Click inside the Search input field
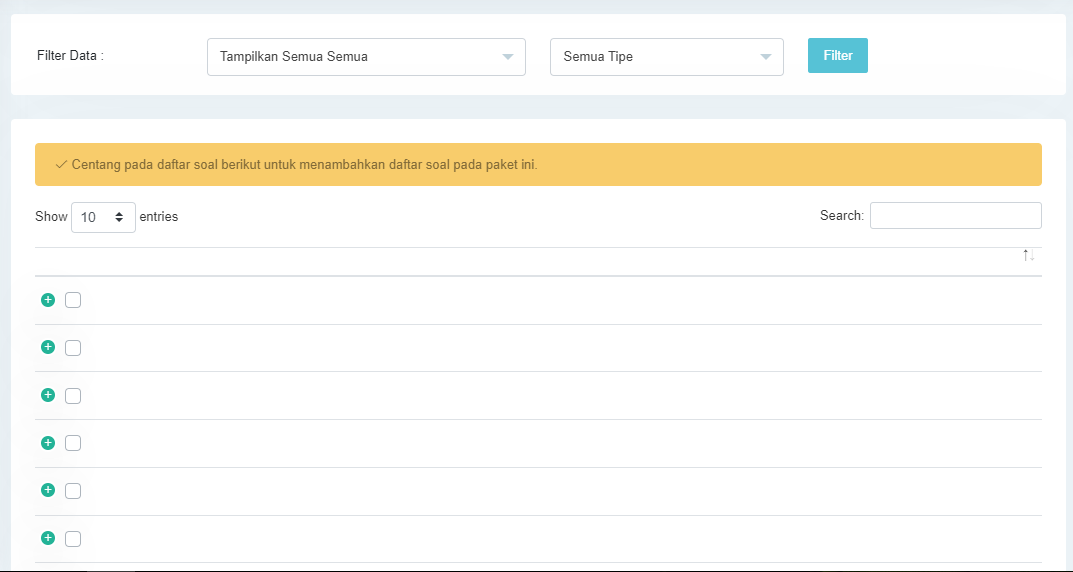Screen dimensions: 1073x572 click(x=955, y=216)
